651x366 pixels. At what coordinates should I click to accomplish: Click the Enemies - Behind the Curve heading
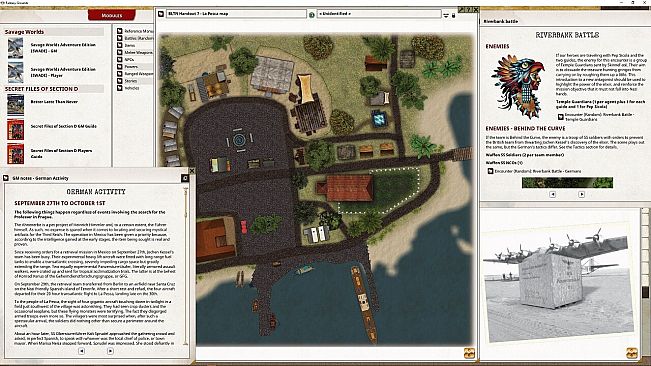coord(525,129)
